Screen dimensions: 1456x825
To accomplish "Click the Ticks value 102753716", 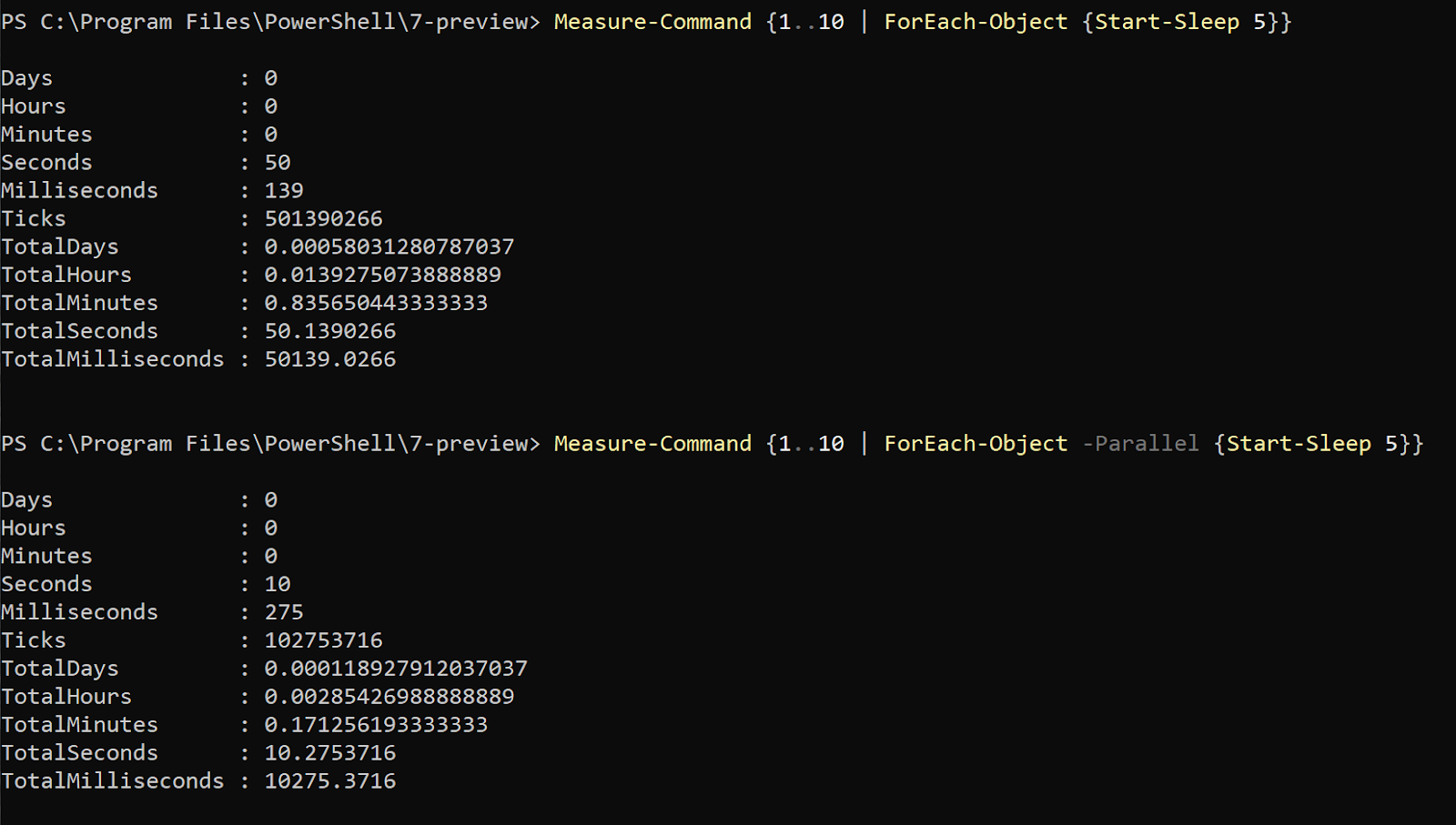I will 323,639.
